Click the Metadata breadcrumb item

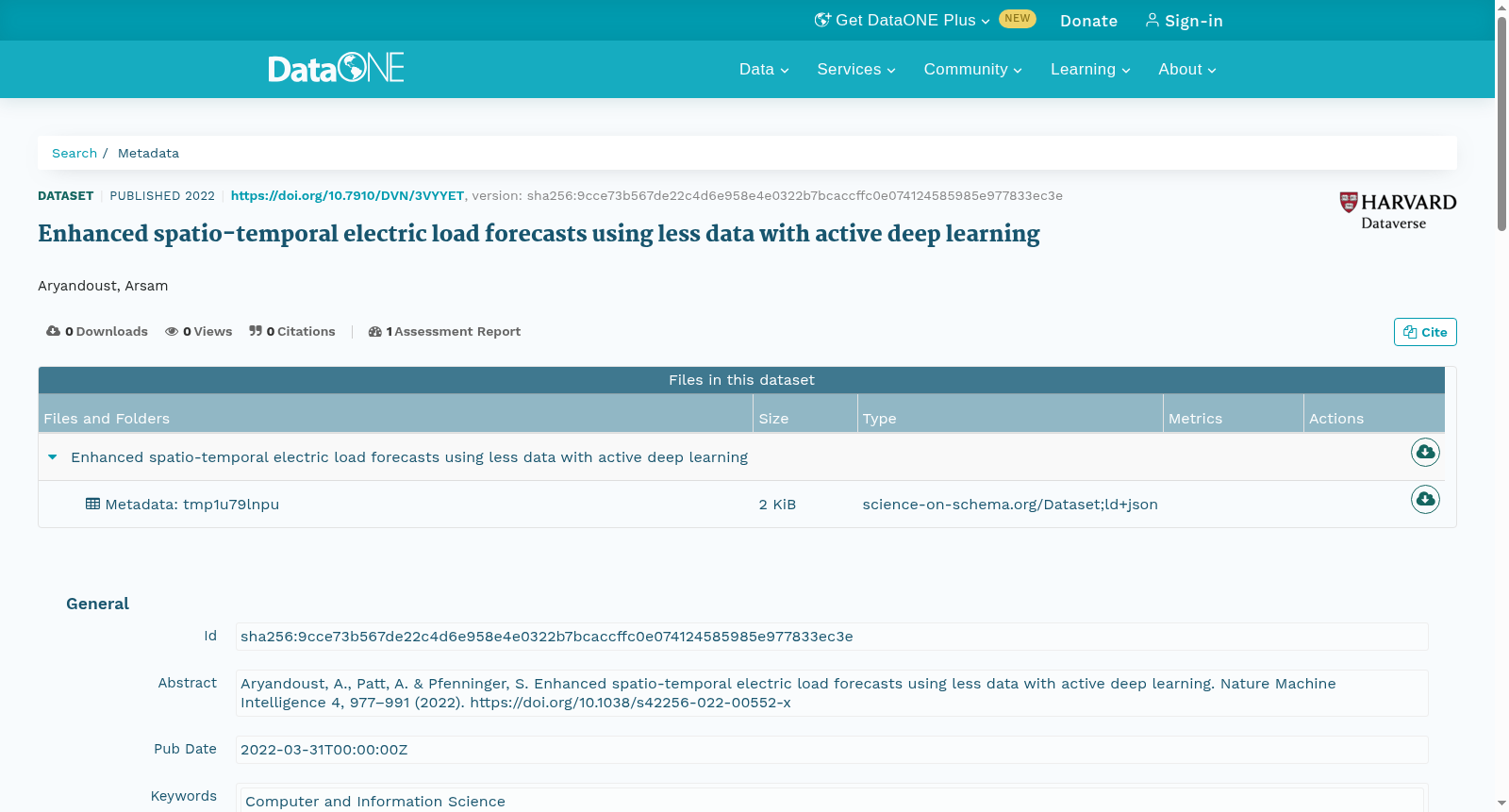(148, 153)
